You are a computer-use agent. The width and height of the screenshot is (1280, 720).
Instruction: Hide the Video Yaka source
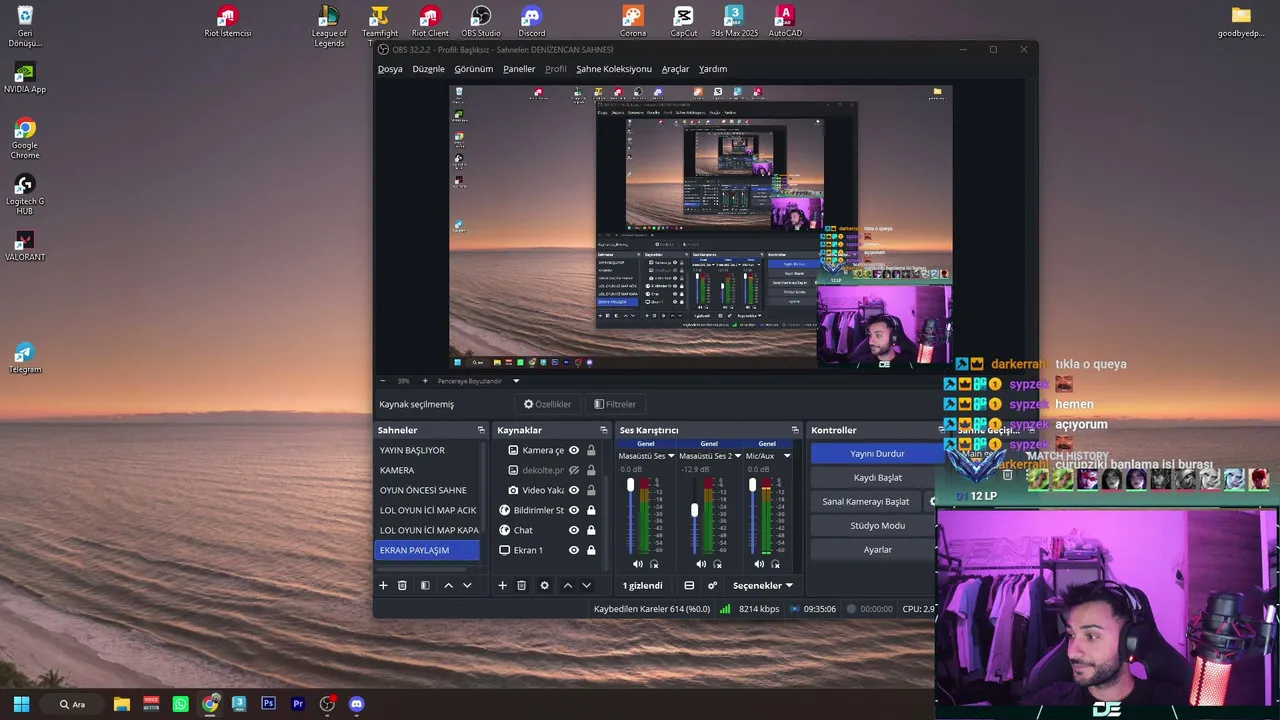(x=574, y=490)
